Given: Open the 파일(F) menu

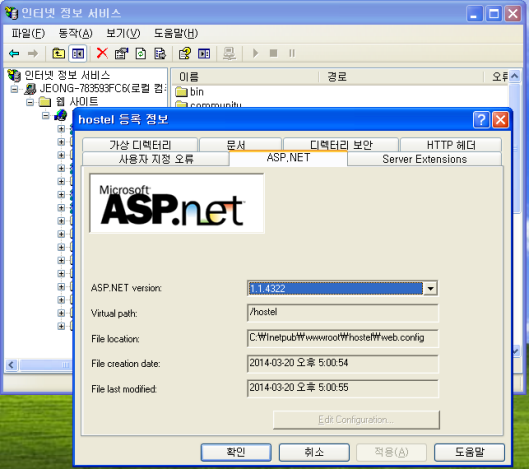Looking at the screenshot, I should click(x=28, y=33).
